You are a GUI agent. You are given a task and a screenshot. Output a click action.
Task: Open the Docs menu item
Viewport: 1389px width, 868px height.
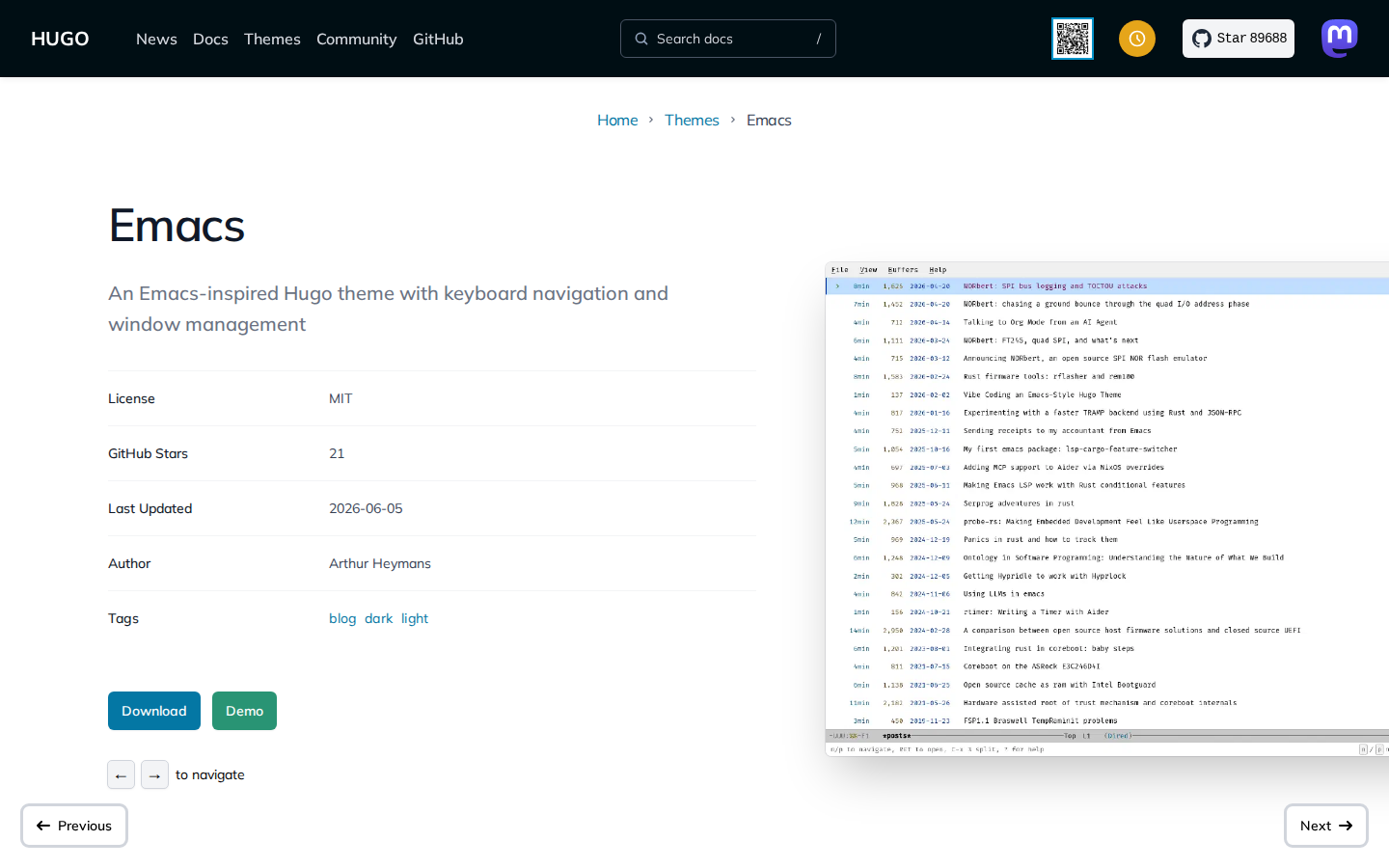tap(210, 39)
